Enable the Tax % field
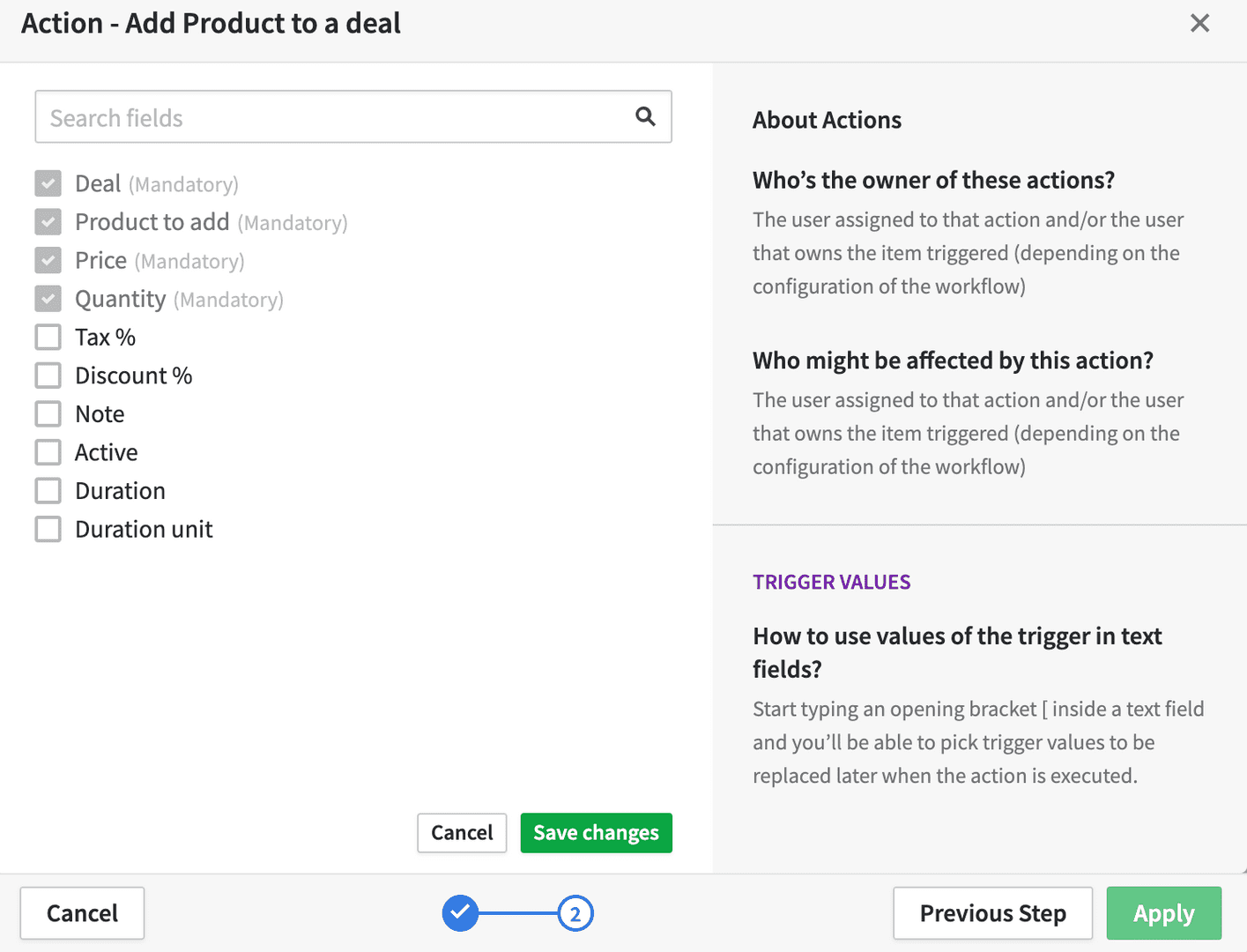The height and width of the screenshot is (952, 1247). 48,337
